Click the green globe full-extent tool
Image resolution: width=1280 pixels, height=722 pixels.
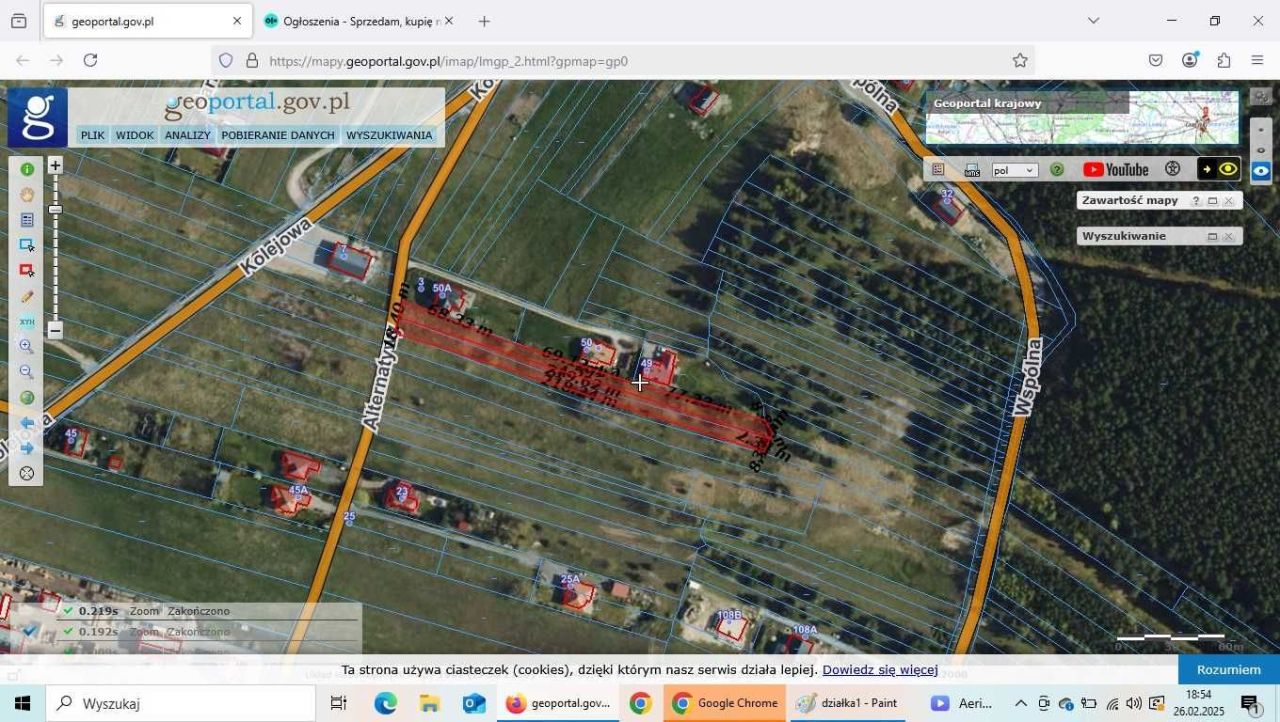click(27, 397)
